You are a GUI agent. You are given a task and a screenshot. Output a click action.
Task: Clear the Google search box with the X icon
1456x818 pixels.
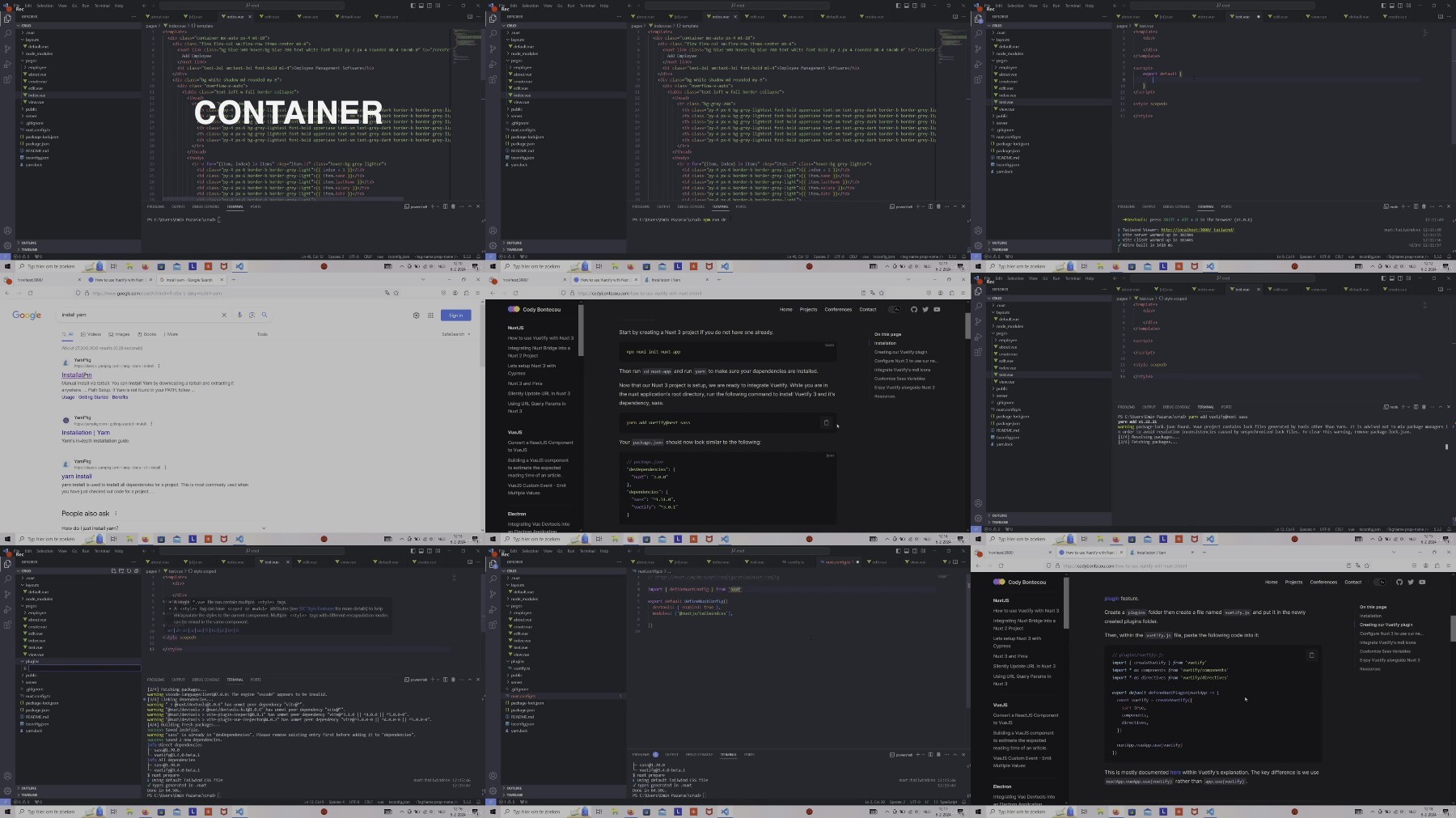224,315
